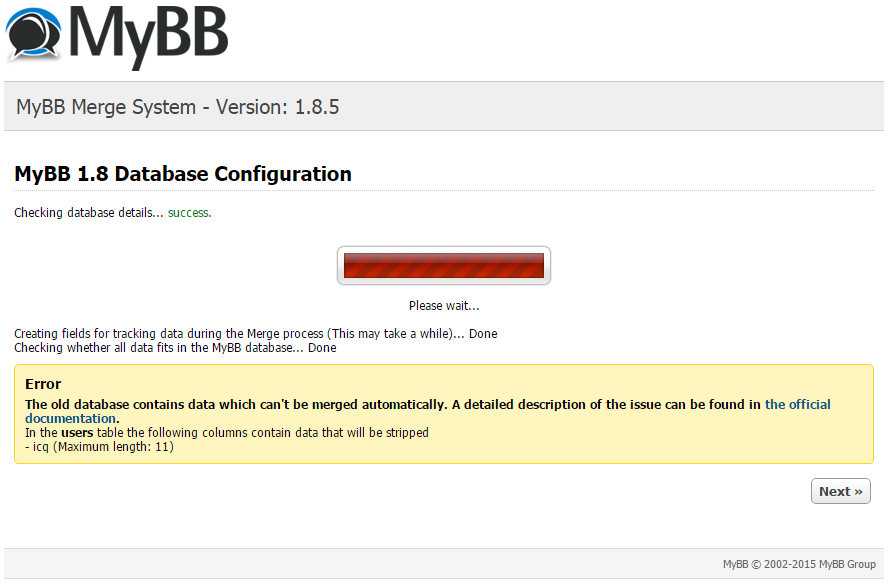Click the 'Error' title in yellow box

coord(43,384)
